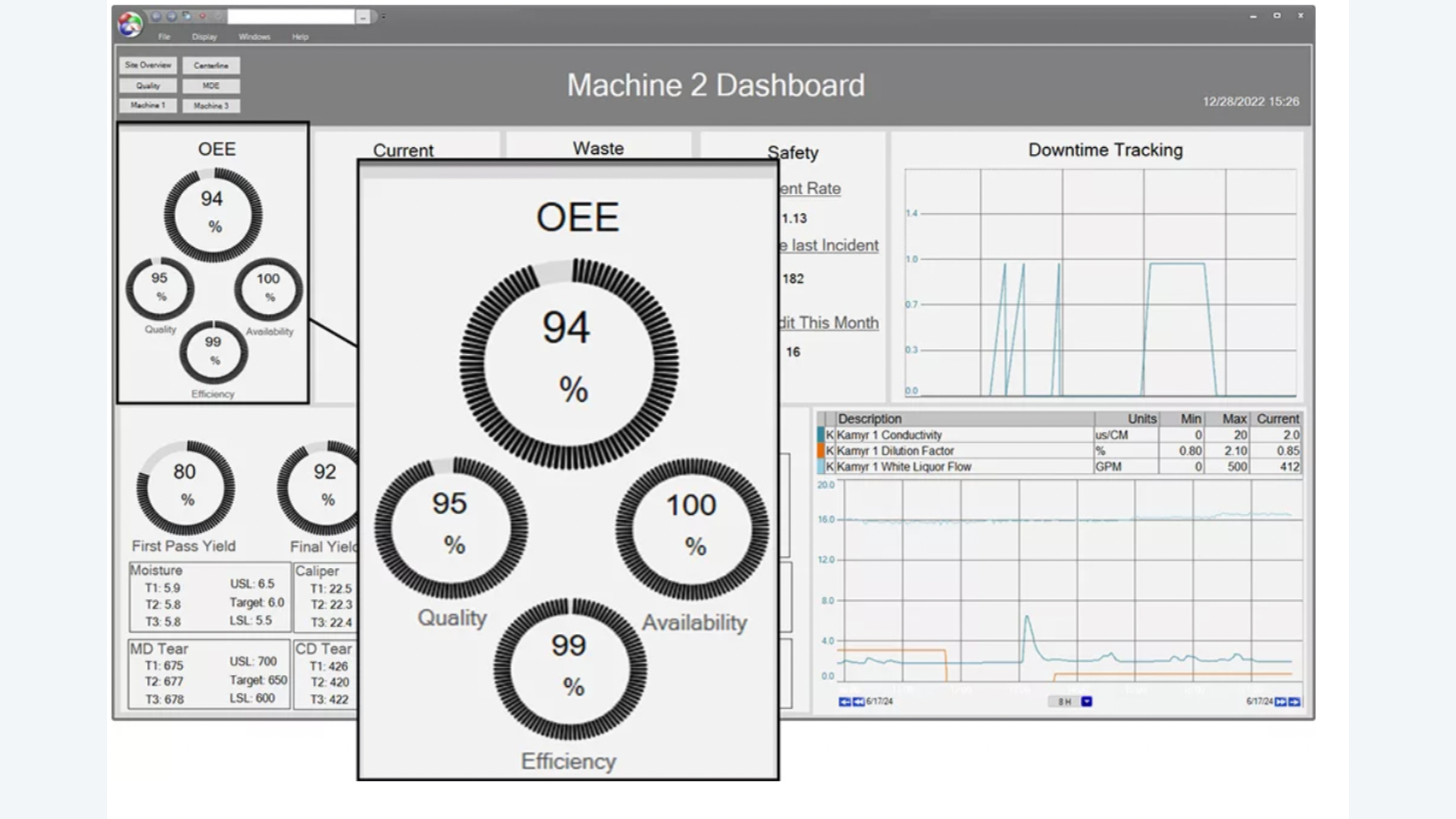Click Kamyr 1 Conductivity teal color swatch

(x=821, y=435)
